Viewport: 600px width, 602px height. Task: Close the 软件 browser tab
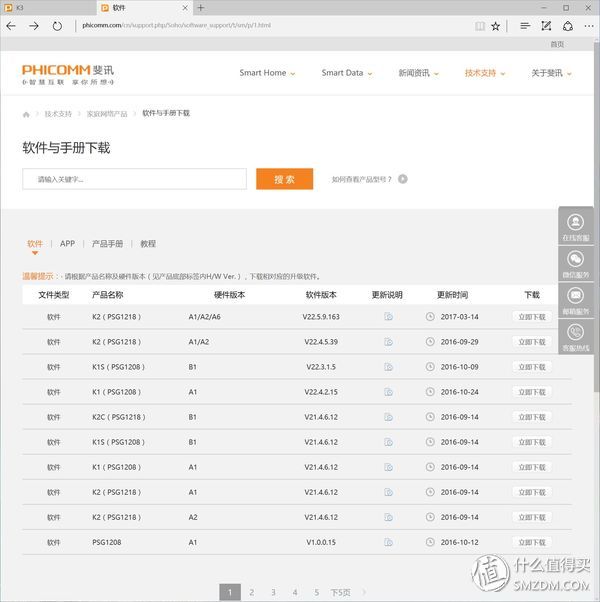tap(185, 8)
